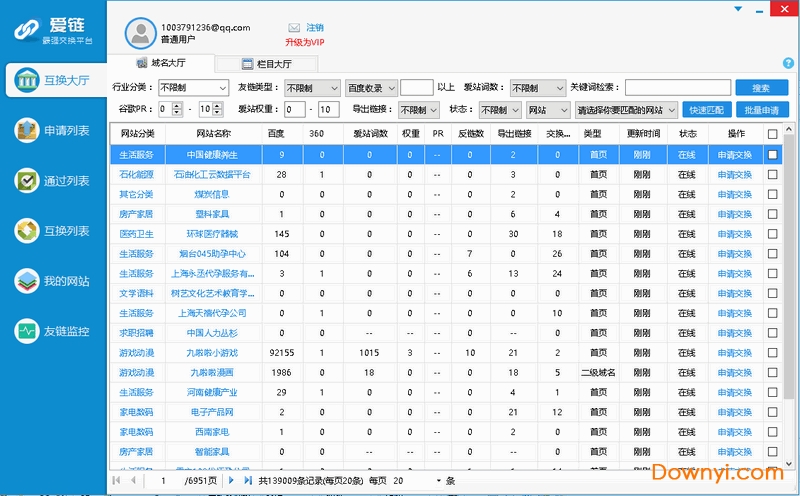Click the next page arrow in pagination
The width and height of the screenshot is (800, 496).
point(232,481)
